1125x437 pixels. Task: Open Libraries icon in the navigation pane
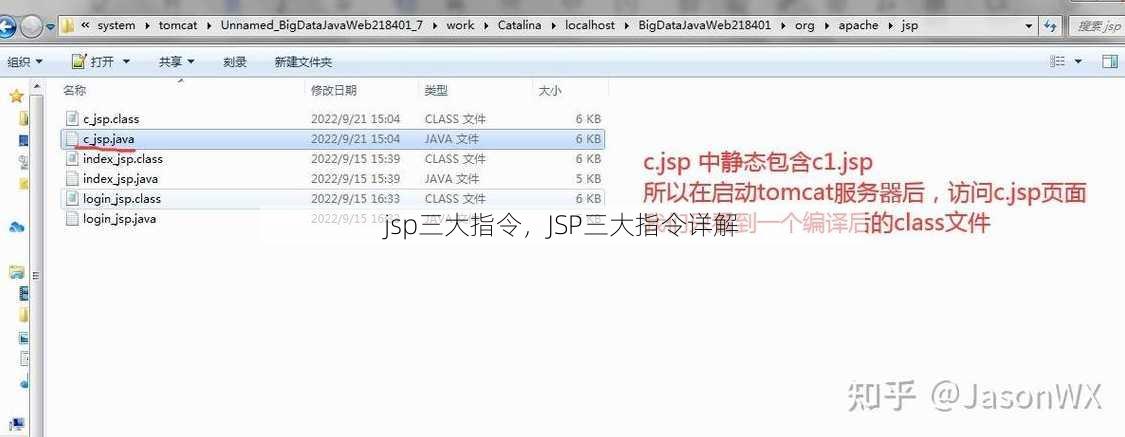click(16, 272)
